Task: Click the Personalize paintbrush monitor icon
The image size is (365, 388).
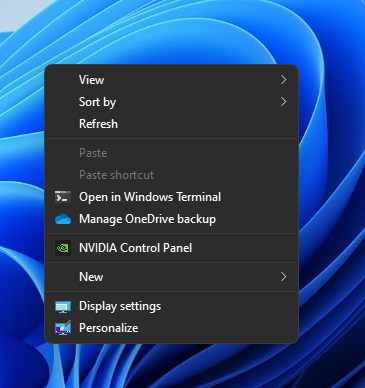Action: tap(63, 328)
